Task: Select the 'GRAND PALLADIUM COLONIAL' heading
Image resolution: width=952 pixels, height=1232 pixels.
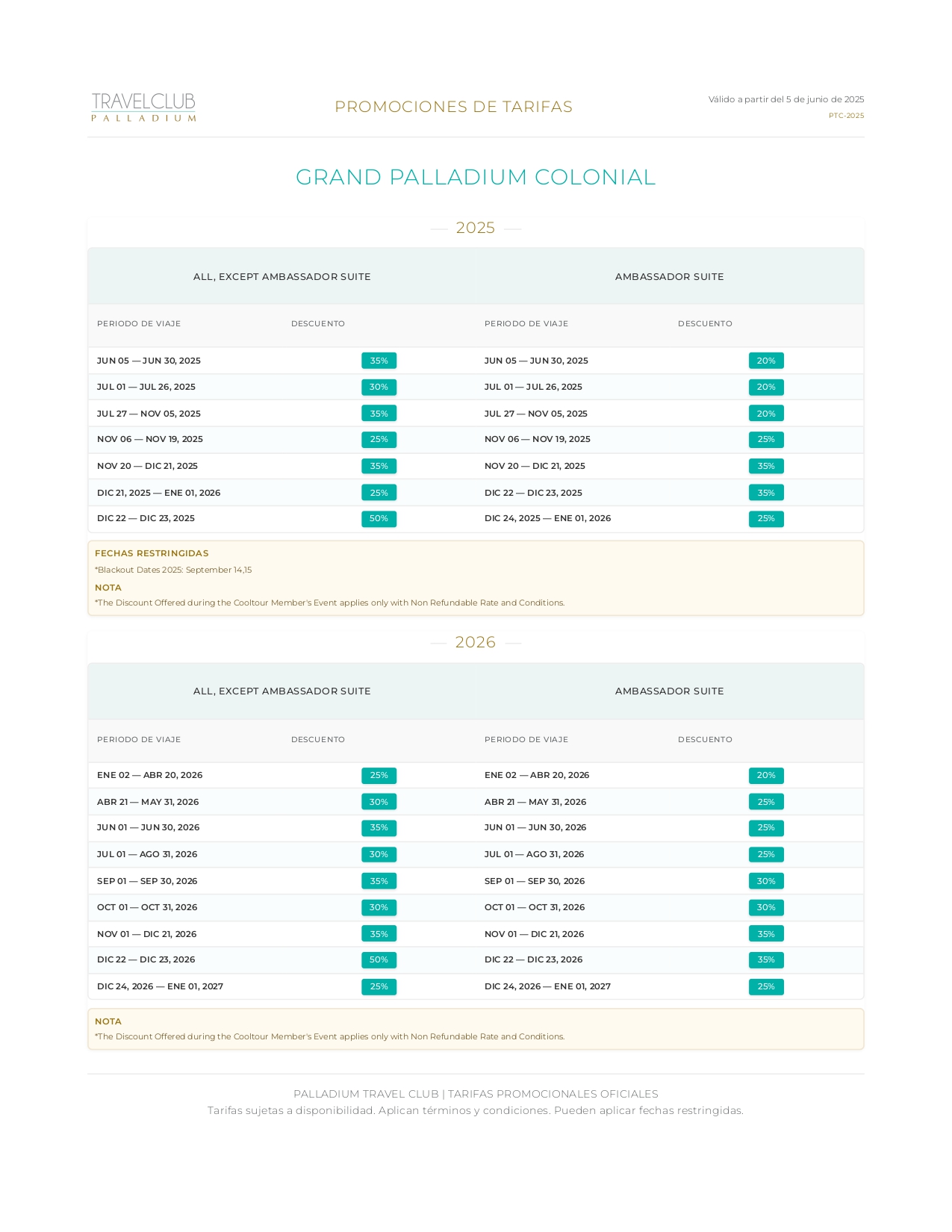Action: (476, 177)
